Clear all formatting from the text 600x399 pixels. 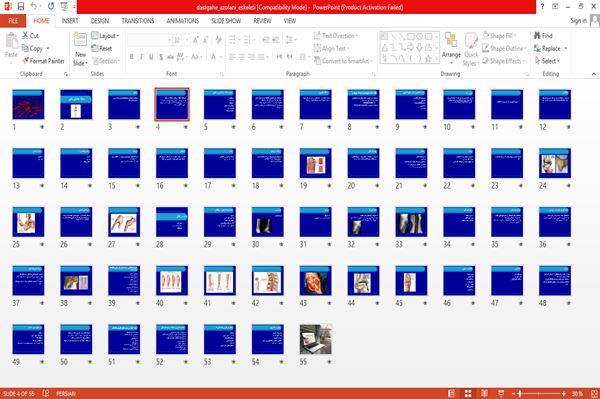coord(218,40)
